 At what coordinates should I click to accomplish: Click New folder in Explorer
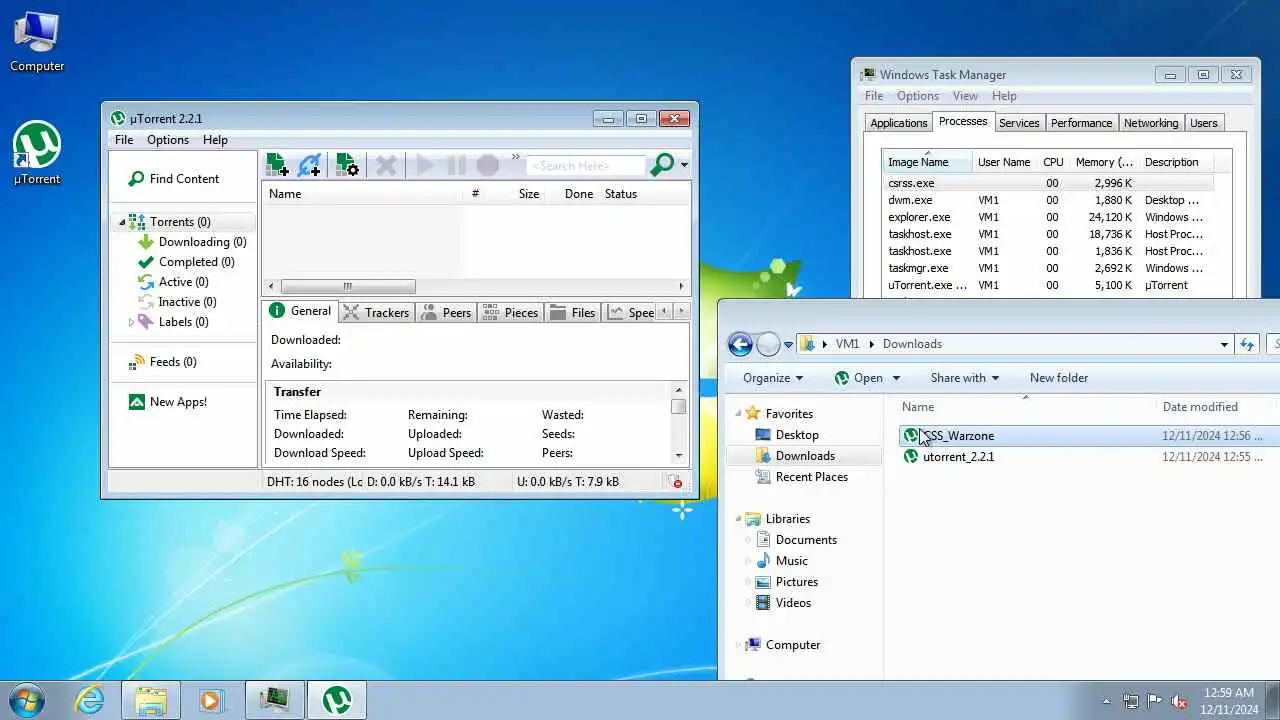coord(1059,378)
